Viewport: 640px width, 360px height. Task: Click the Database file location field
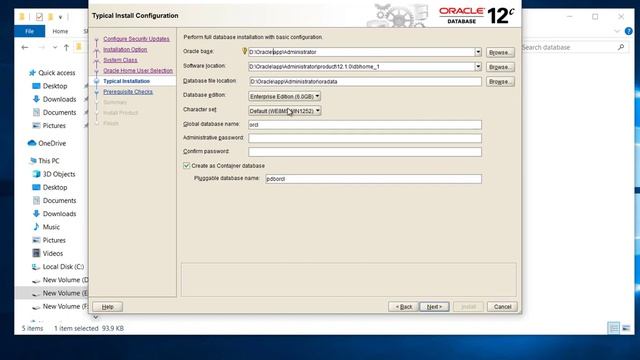365,82
